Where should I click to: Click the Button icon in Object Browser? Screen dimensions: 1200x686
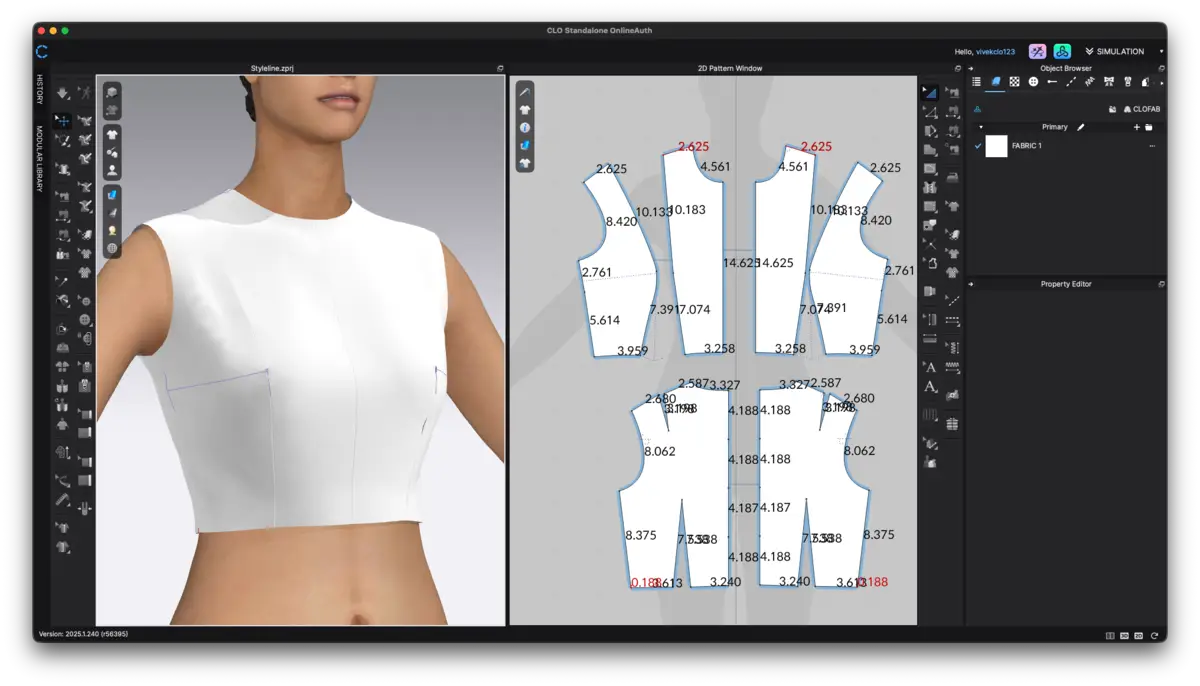1032,81
